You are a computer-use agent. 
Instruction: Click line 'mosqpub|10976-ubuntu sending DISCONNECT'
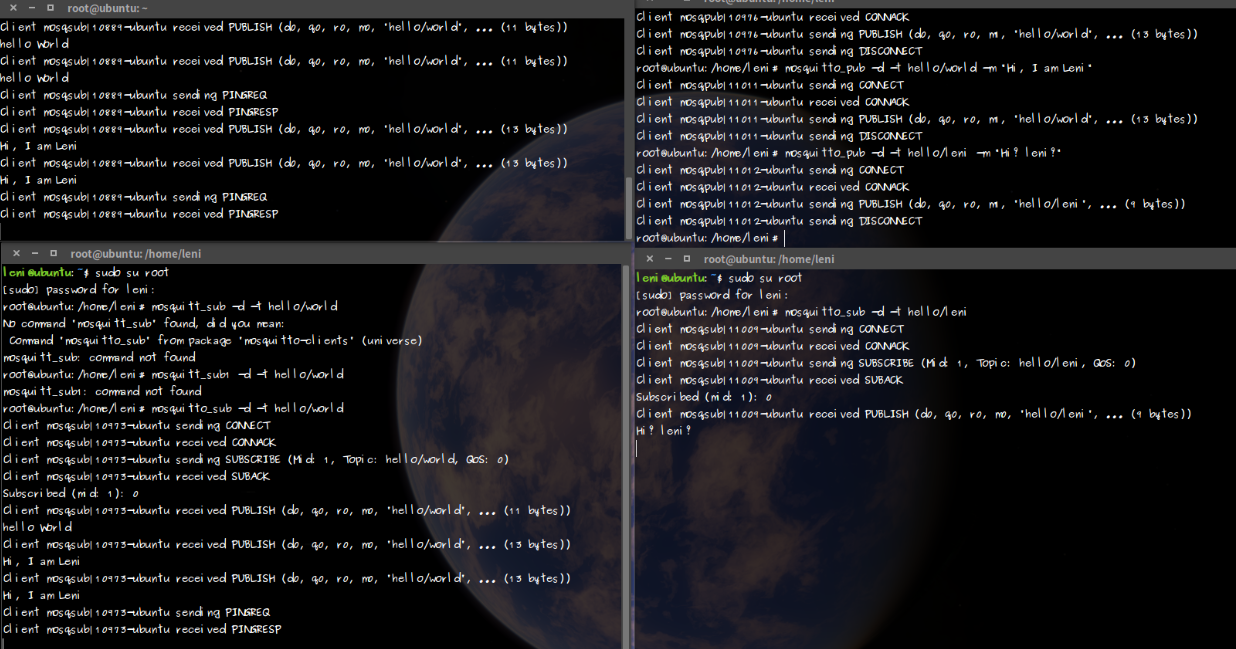point(779,51)
